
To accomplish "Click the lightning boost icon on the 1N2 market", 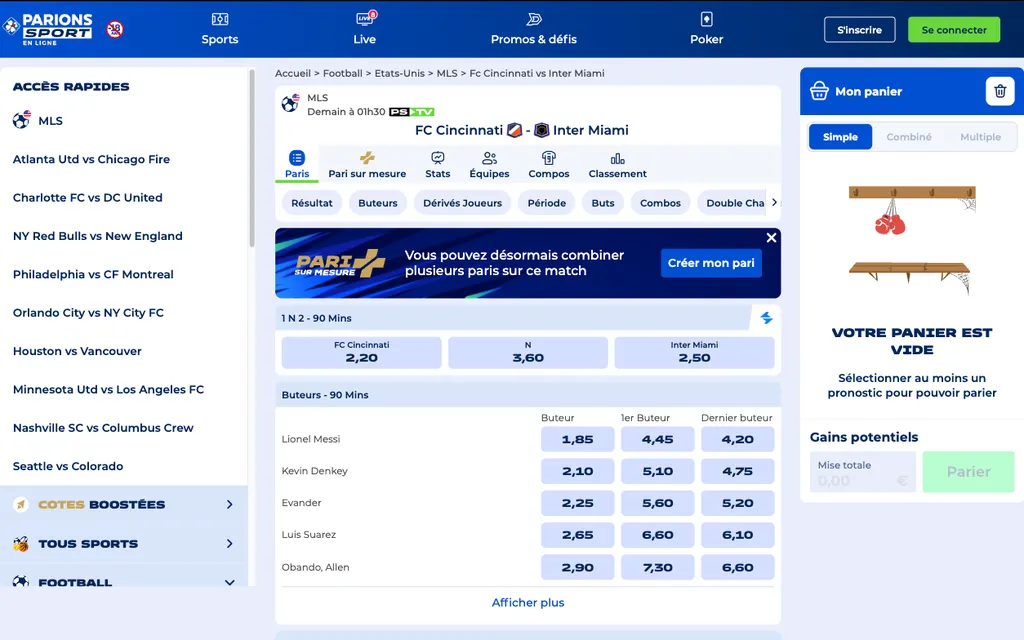I will pyautogui.click(x=766, y=317).
